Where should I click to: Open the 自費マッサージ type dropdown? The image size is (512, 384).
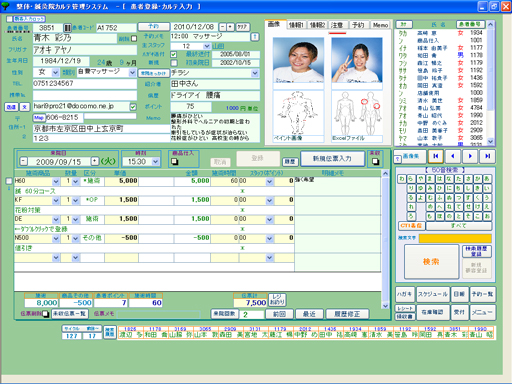(x=132, y=72)
